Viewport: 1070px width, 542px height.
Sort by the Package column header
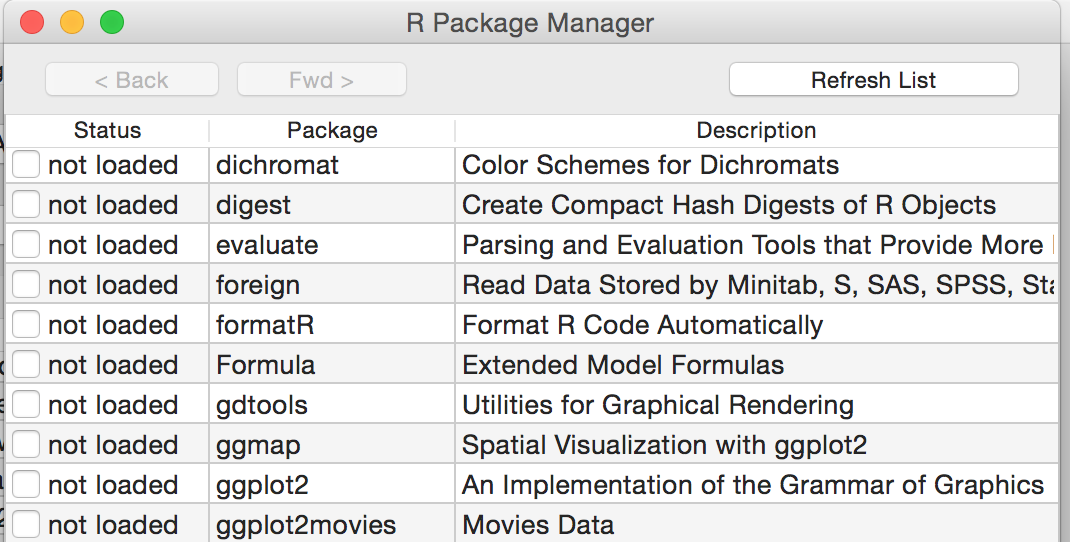pos(332,130)
